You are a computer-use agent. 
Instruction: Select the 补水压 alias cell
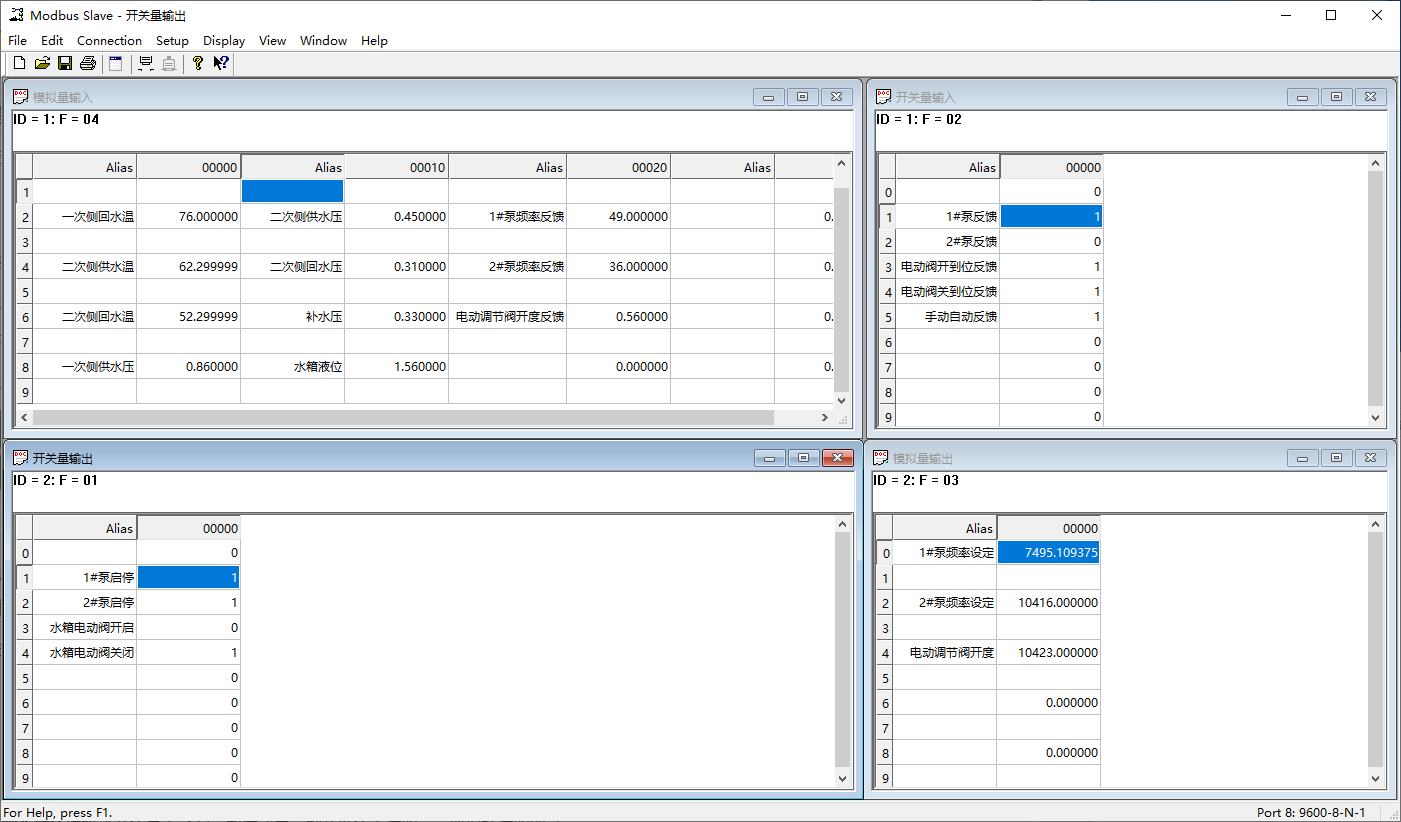tap(292, 316)
